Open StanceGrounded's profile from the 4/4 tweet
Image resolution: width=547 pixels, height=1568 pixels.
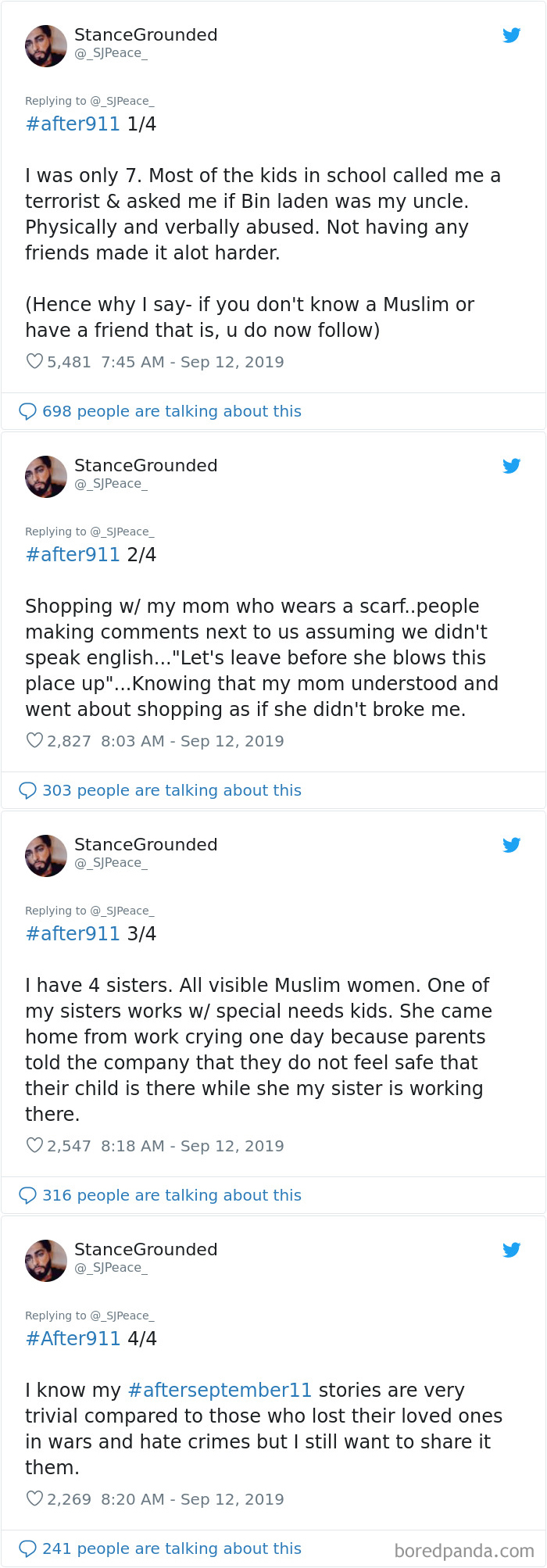145,1249
